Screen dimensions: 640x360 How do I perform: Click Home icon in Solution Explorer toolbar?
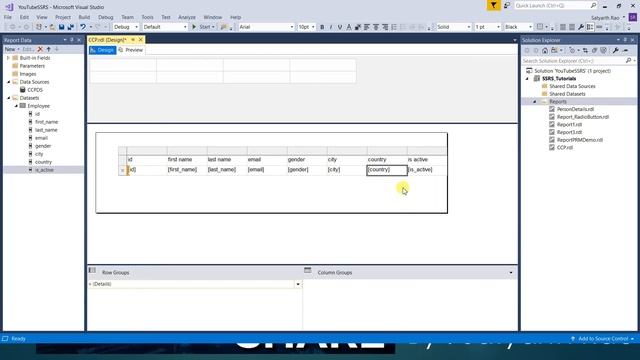545,50
